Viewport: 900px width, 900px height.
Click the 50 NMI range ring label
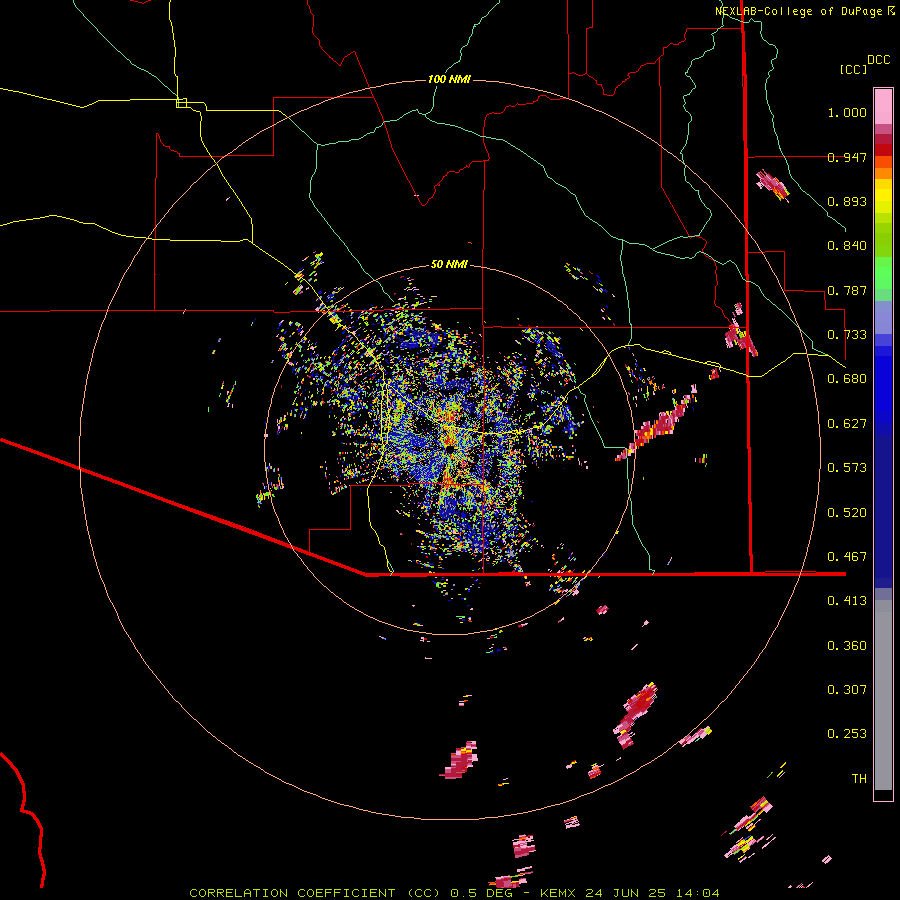pos(449,265)
